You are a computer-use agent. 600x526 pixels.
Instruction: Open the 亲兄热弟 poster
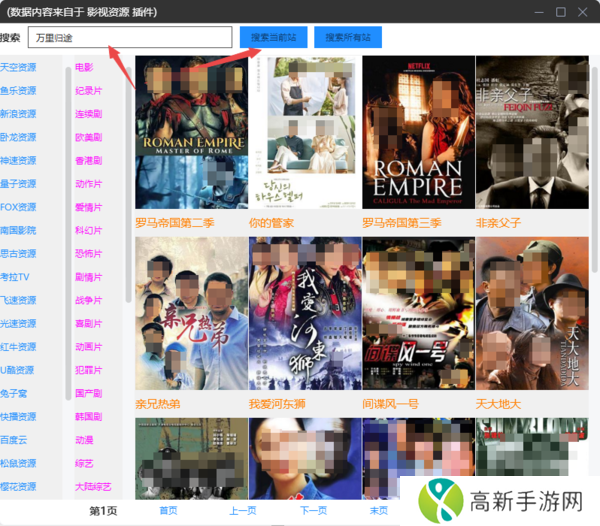(x=190, y=313)
